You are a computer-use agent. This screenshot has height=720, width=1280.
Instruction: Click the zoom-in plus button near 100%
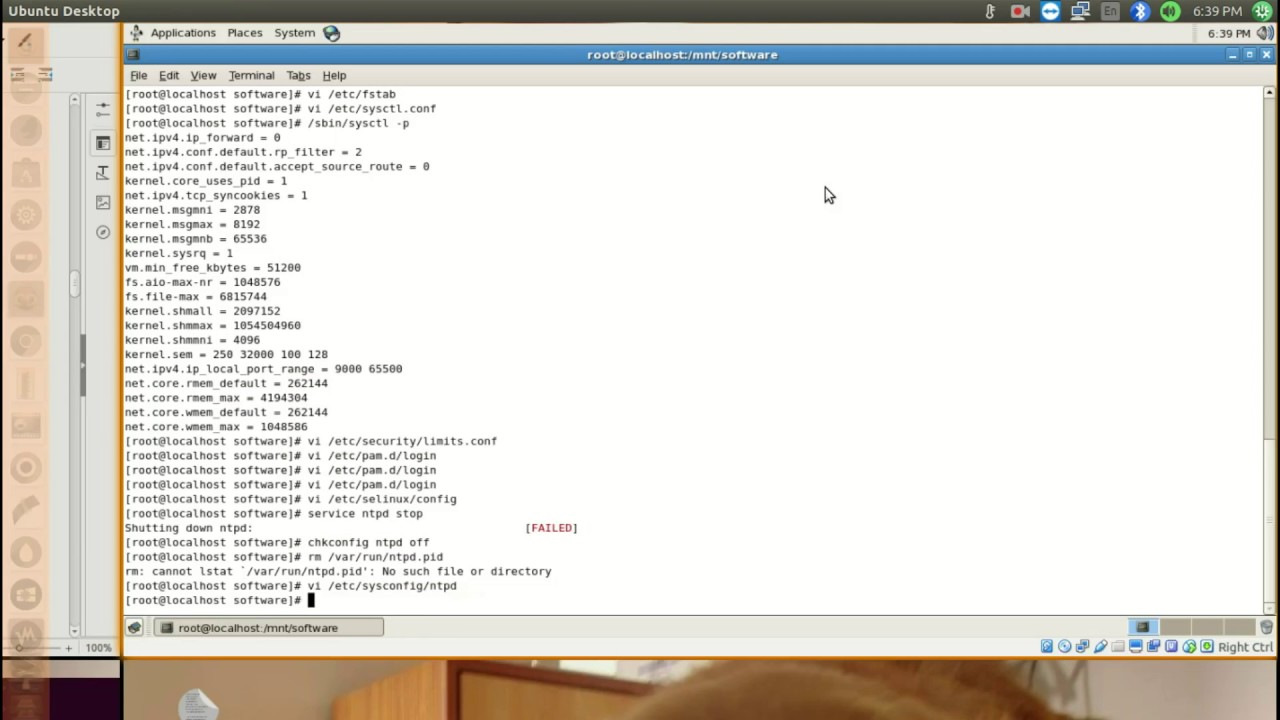[x=68, y=648]
